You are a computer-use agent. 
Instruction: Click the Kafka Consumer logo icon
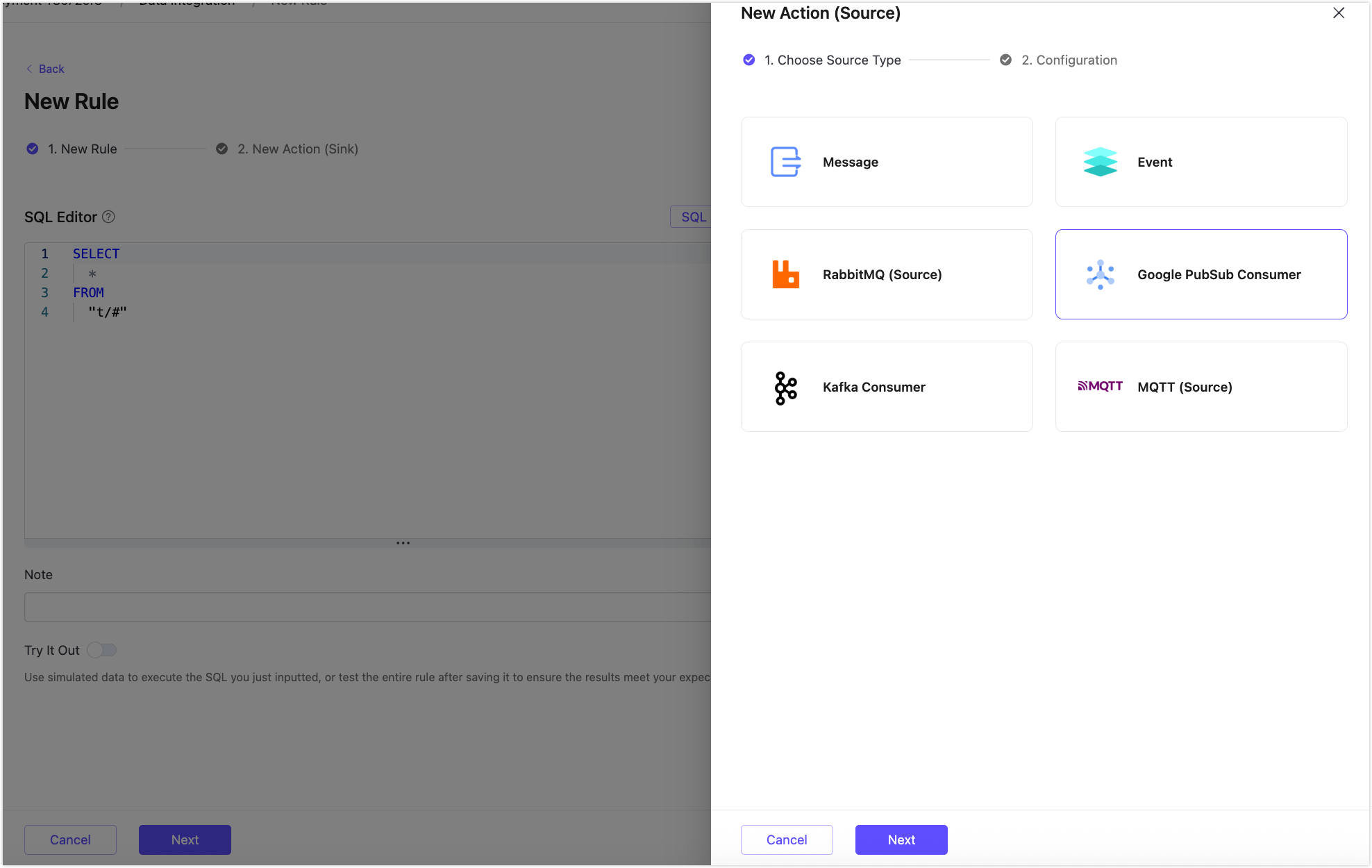[785, 387]
